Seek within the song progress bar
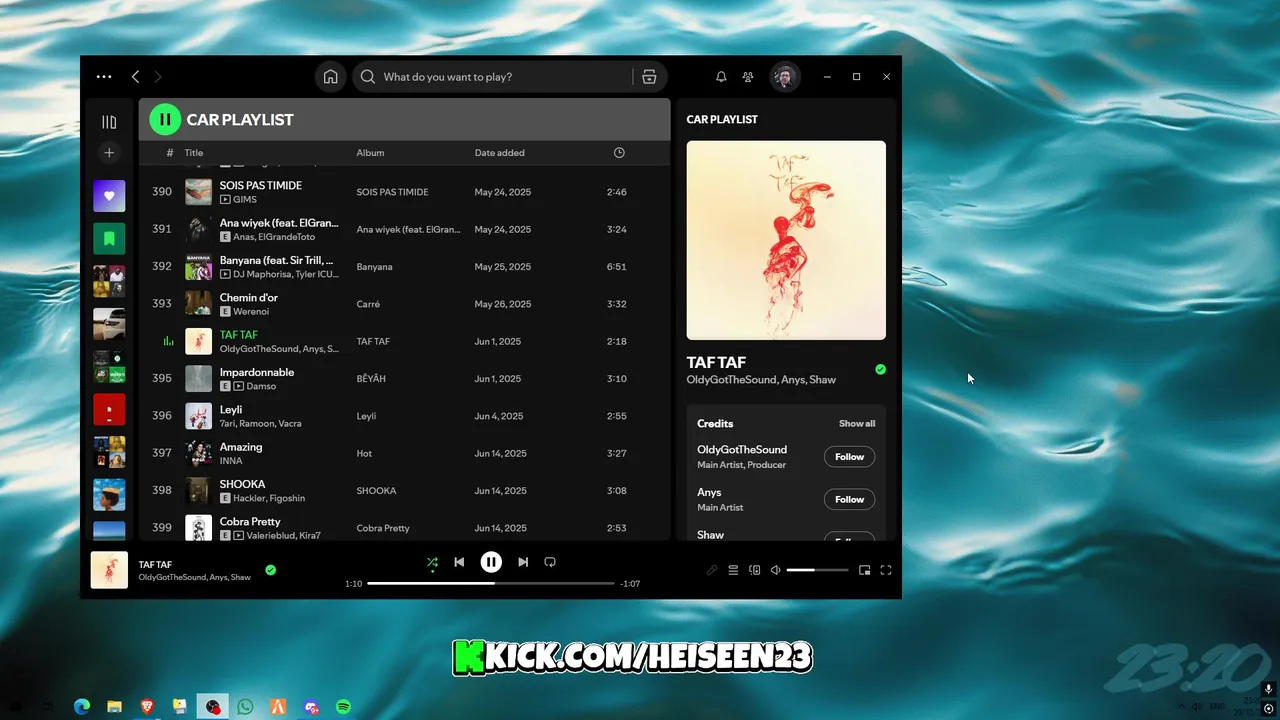Image resolution: width=1280 pixels, height=720 pixels. [491, 583]
